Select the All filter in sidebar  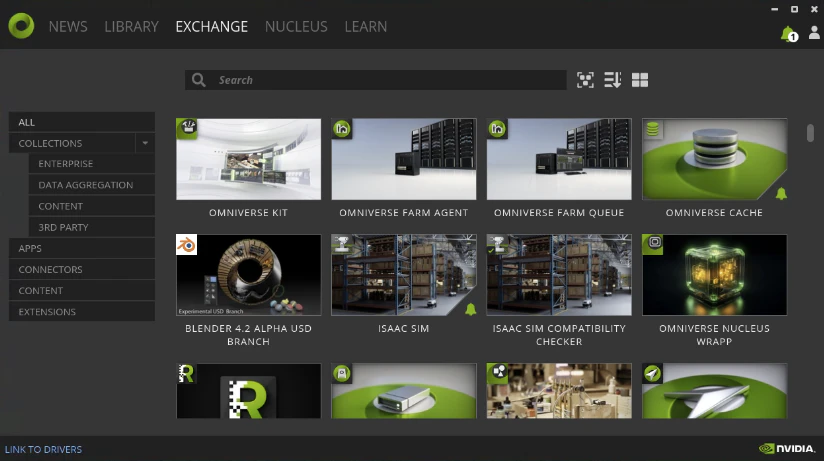[82, 122]
